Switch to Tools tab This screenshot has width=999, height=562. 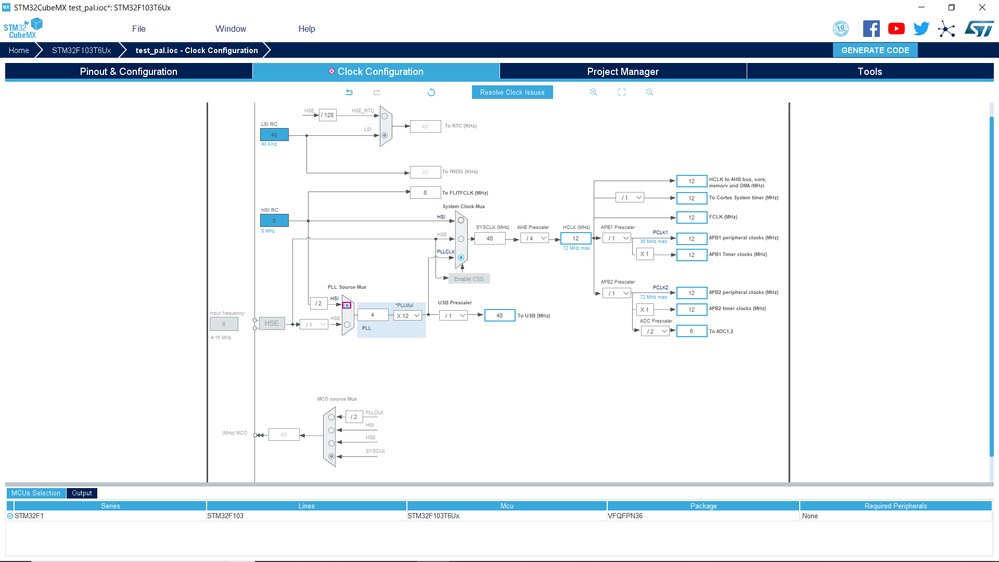click(x=870, y=71)
